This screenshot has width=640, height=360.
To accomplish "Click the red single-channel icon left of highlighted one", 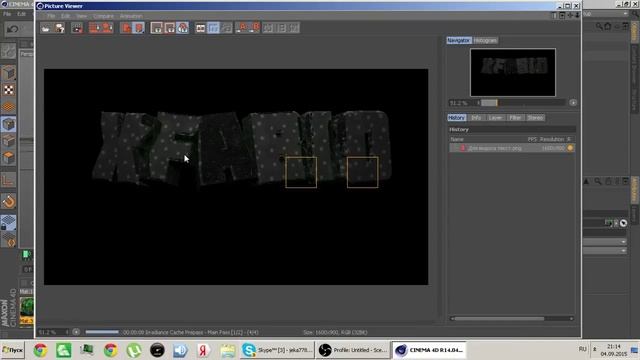I will 126,28.
